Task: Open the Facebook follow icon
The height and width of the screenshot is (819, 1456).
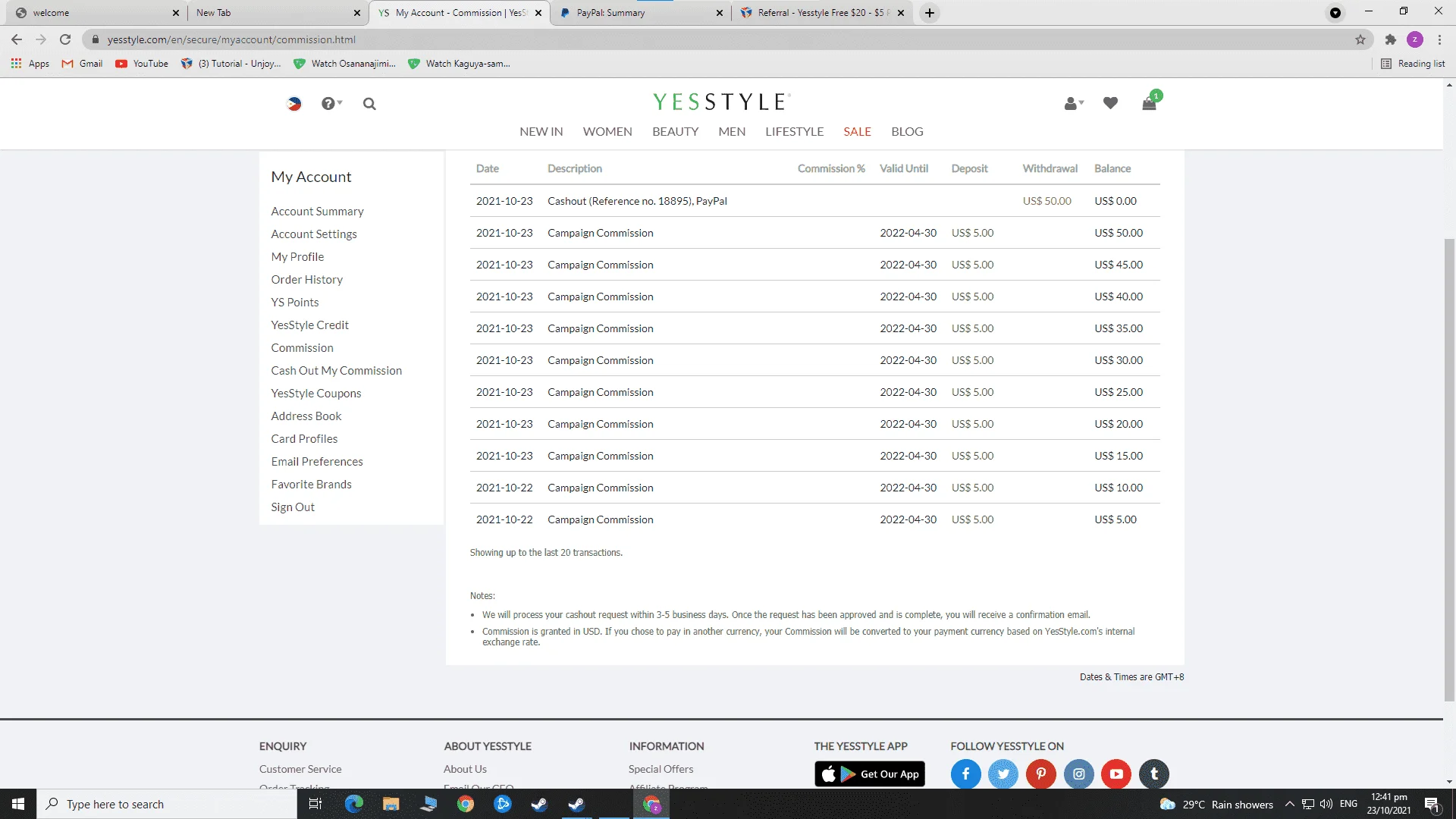Action: pyautogui.click(x=965, y=774)
